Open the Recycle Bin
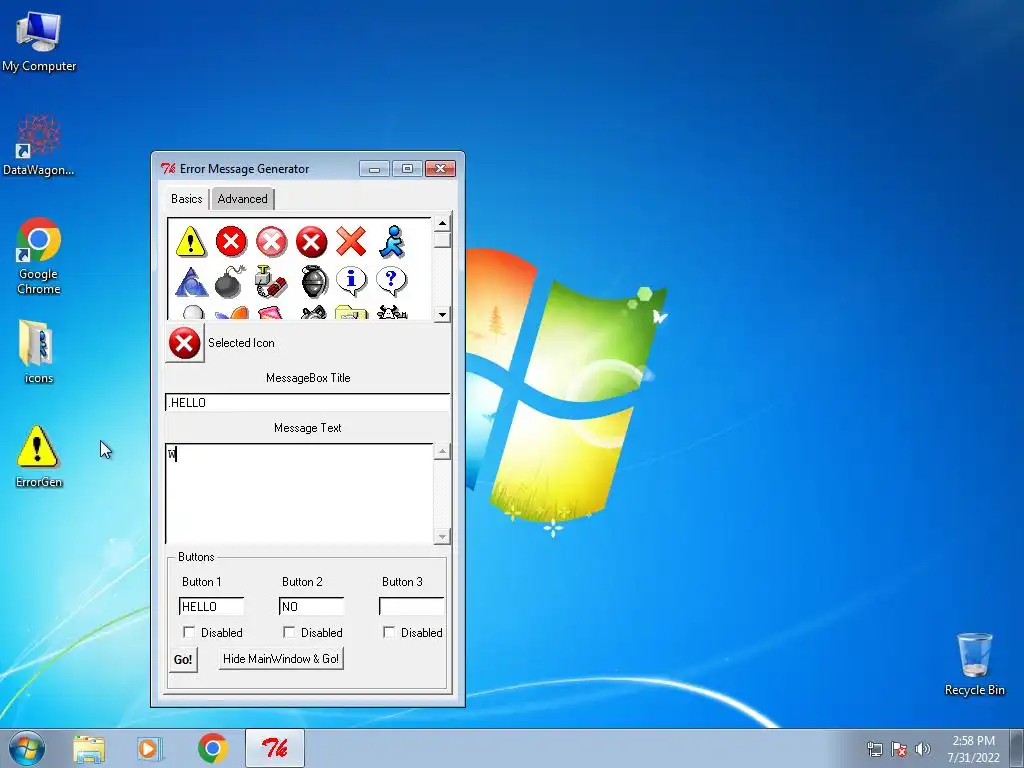This screenshot has width=1024, height=768. (x=974, y=664)
